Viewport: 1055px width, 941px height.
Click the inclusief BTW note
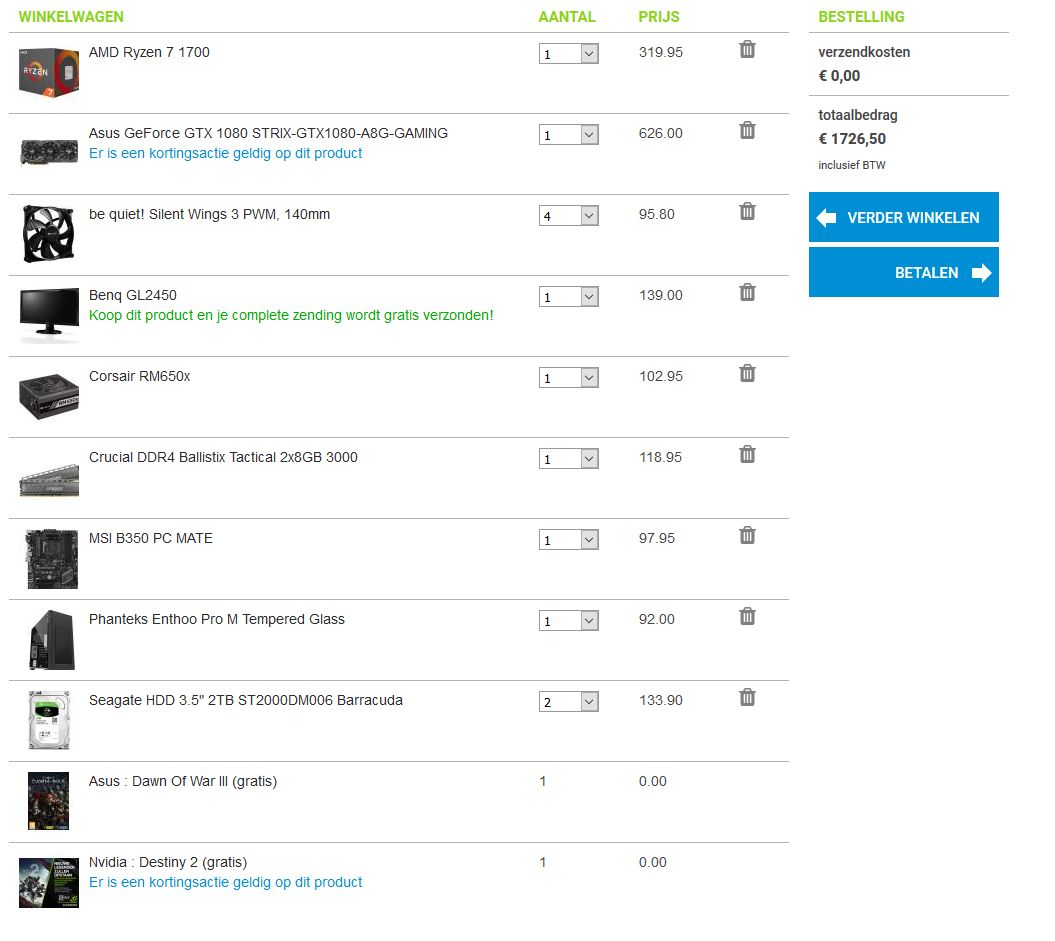click(852, 165)
